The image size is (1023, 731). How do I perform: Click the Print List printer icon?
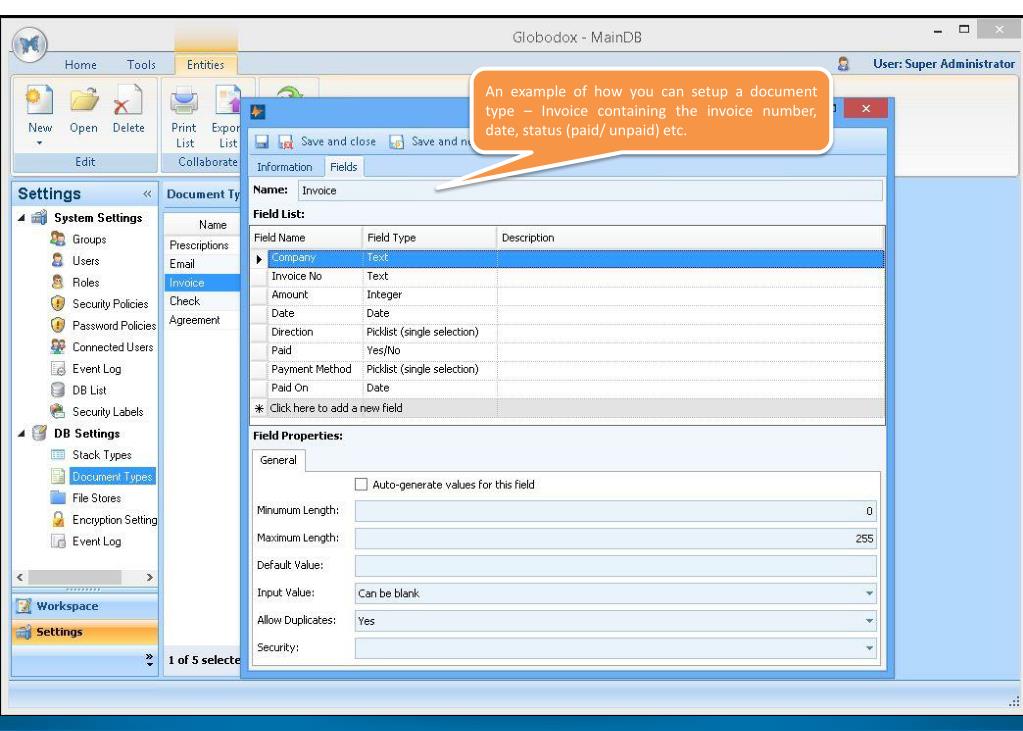pyautogui.click(x=184, y=100)
